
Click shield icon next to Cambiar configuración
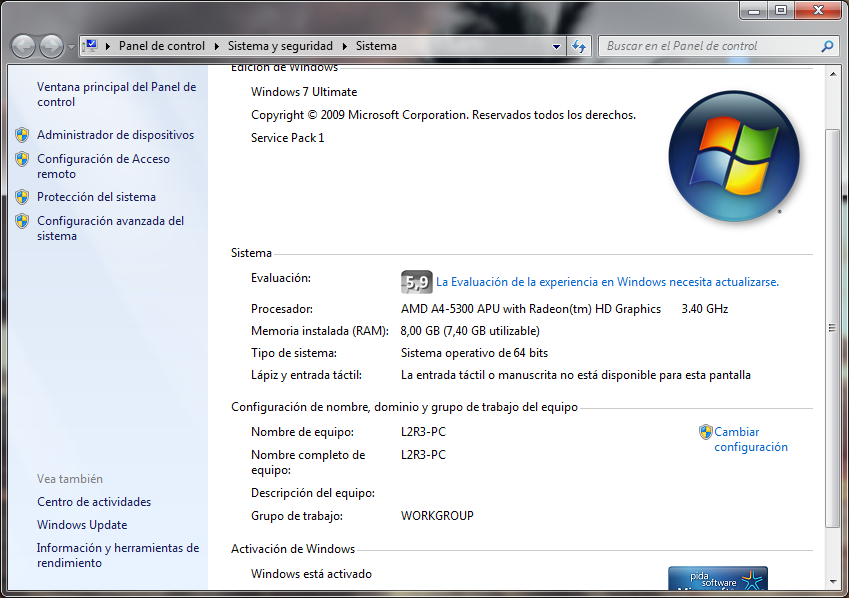coord(706,432)
